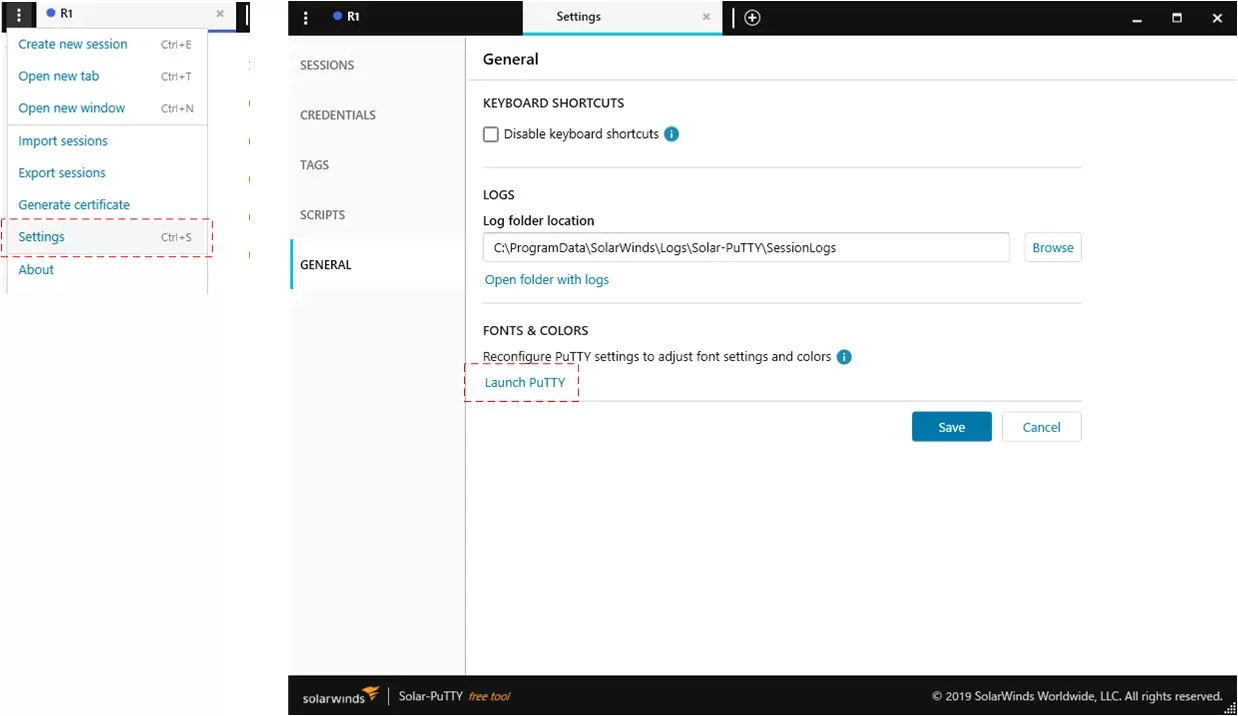Enable the Disable keyboard shortcuts checkbox
The height and width of the screenshot is (716, 1238).
[x=491, y=134]
